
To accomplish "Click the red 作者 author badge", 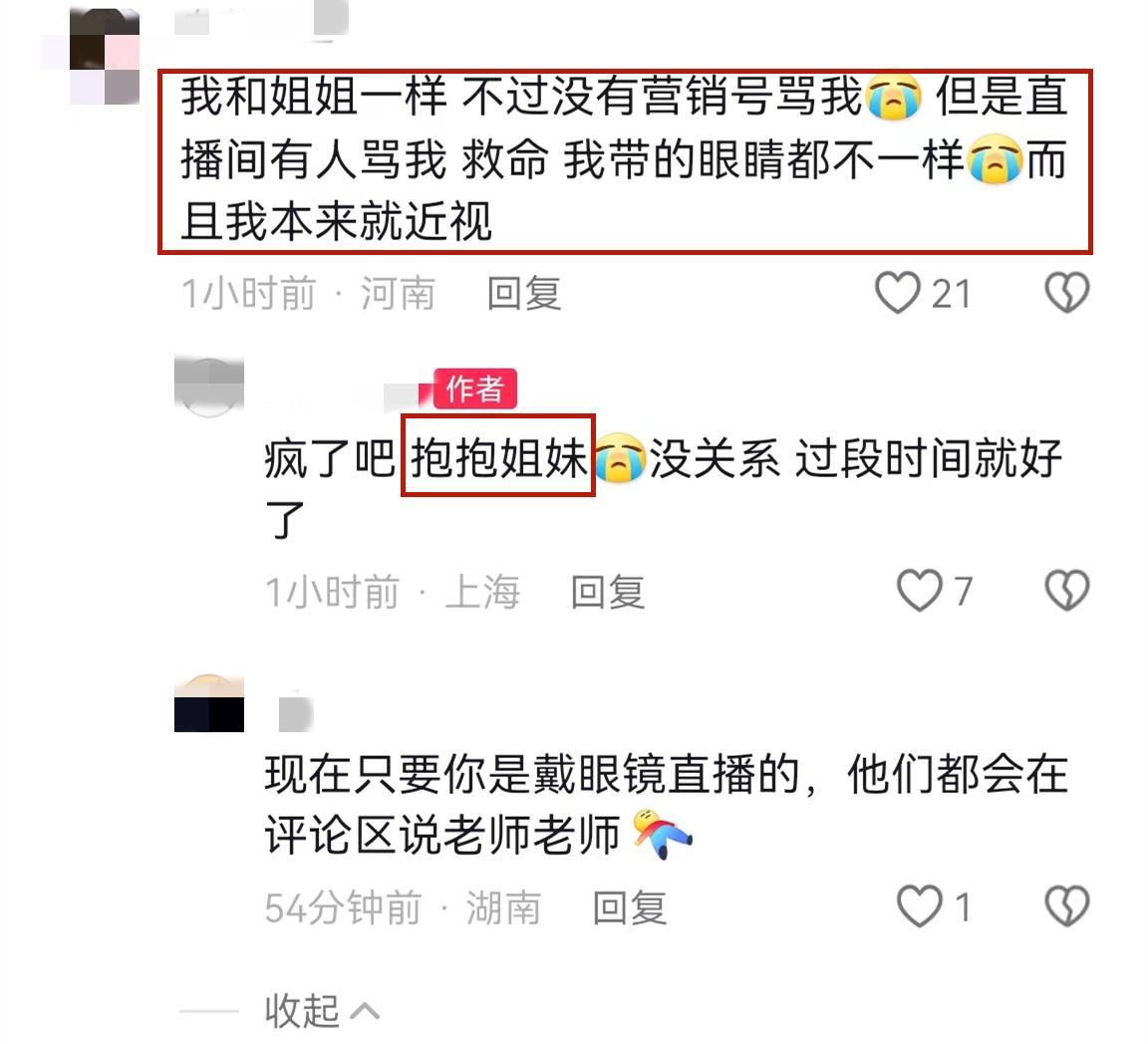I will click(x=475, y=389).
